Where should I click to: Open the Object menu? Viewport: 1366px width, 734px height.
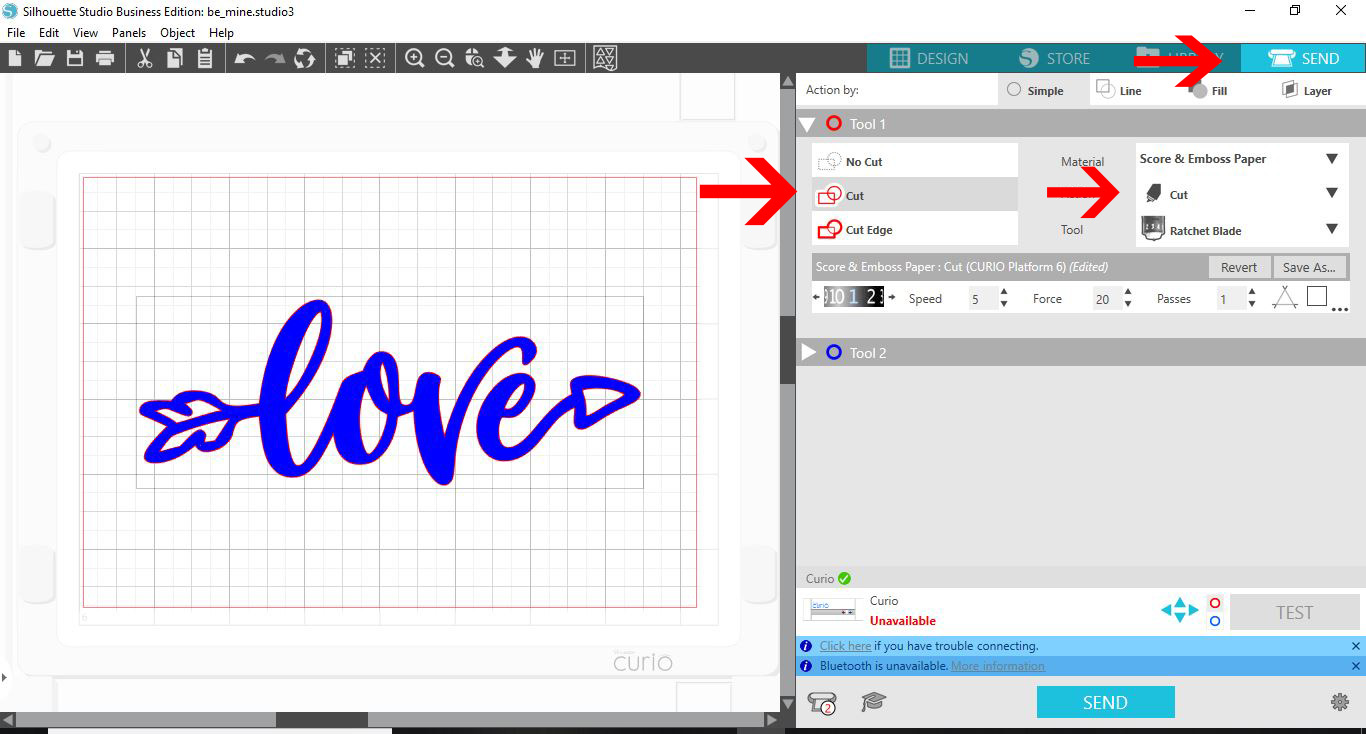click(178, 32)
